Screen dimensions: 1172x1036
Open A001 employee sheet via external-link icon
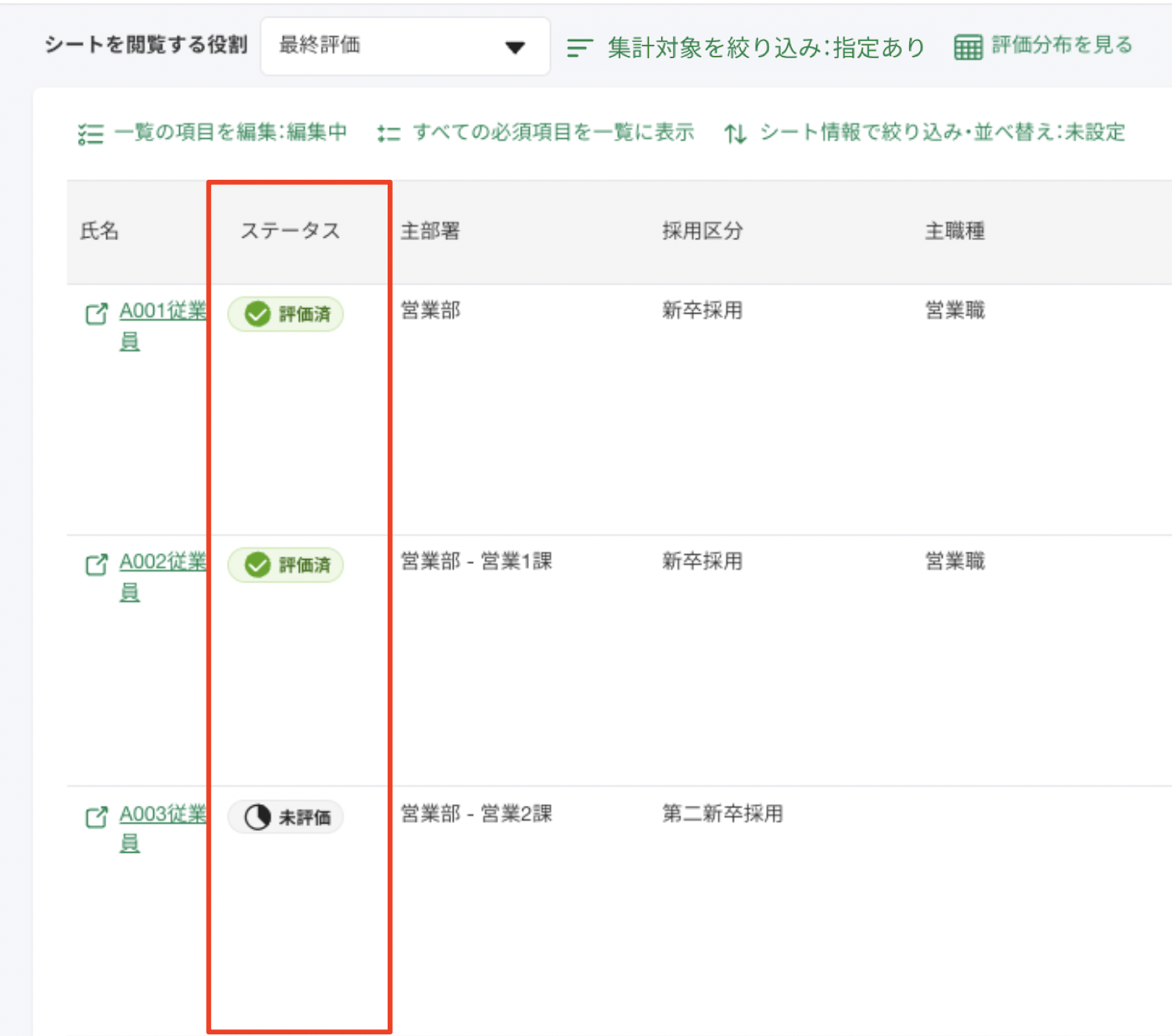[x=97, y=314]
